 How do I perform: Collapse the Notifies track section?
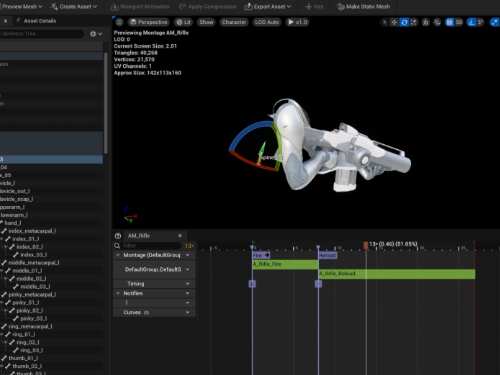[x=118, y=293]
